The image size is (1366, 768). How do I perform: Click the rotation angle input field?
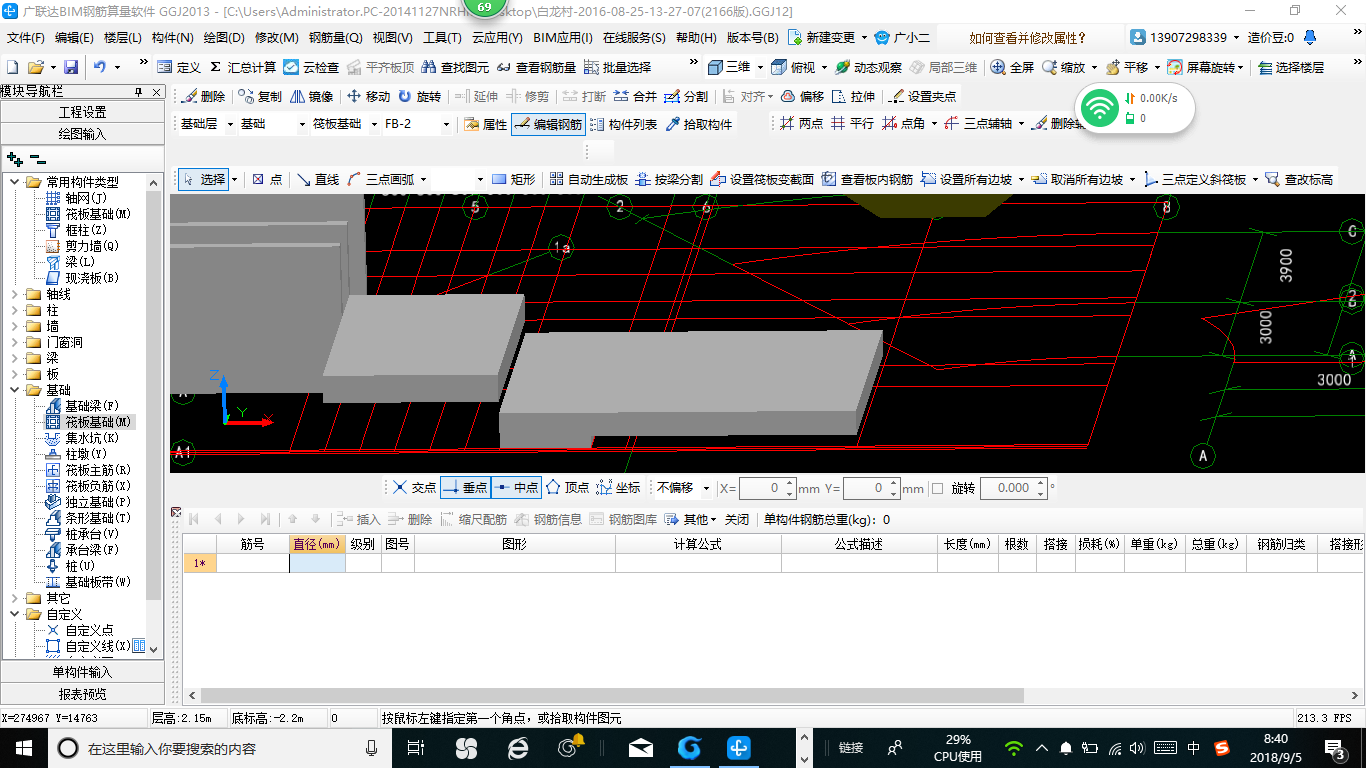[1013, 488]
